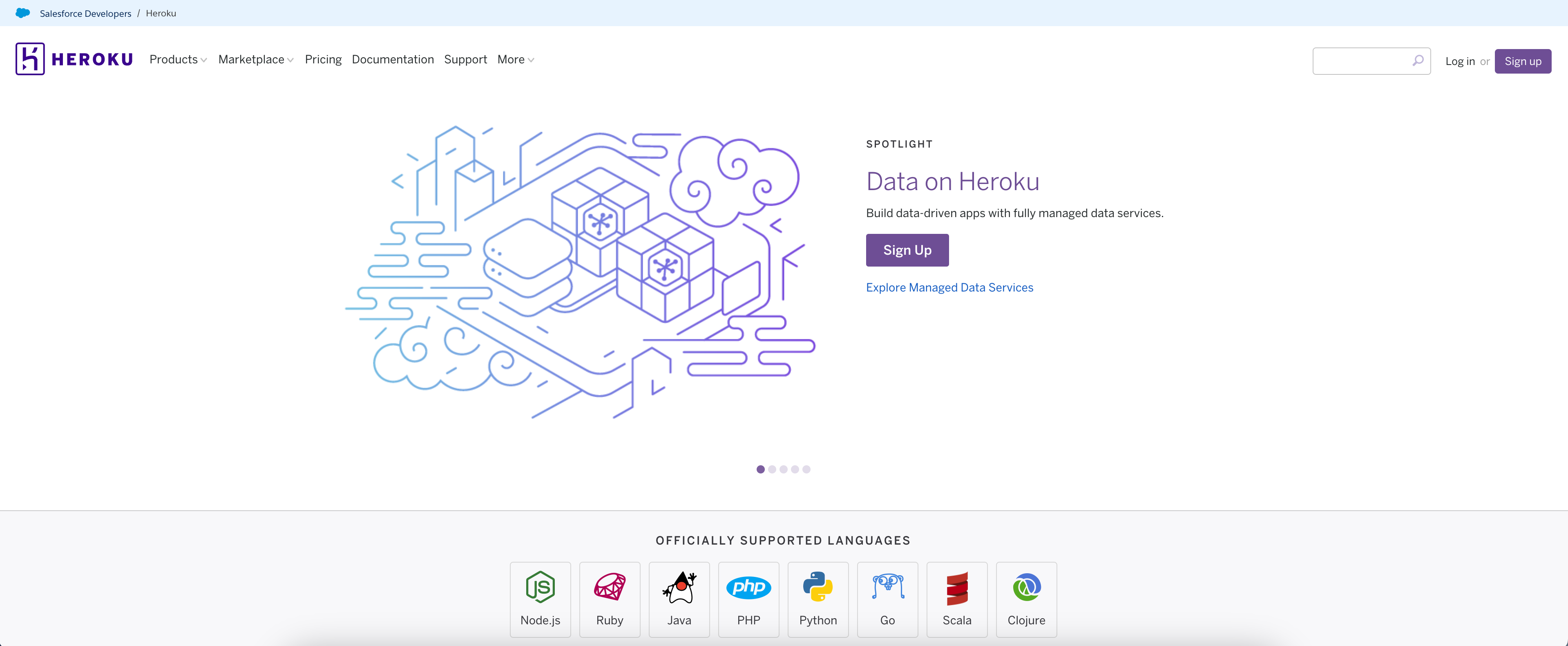Open the Documentation nav item

click(x=393, y=59)
